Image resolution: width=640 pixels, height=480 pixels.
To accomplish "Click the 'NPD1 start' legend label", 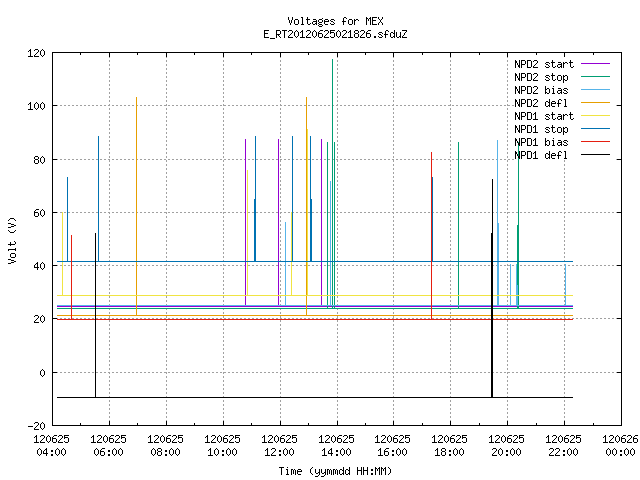I will (x=544, y=116).
